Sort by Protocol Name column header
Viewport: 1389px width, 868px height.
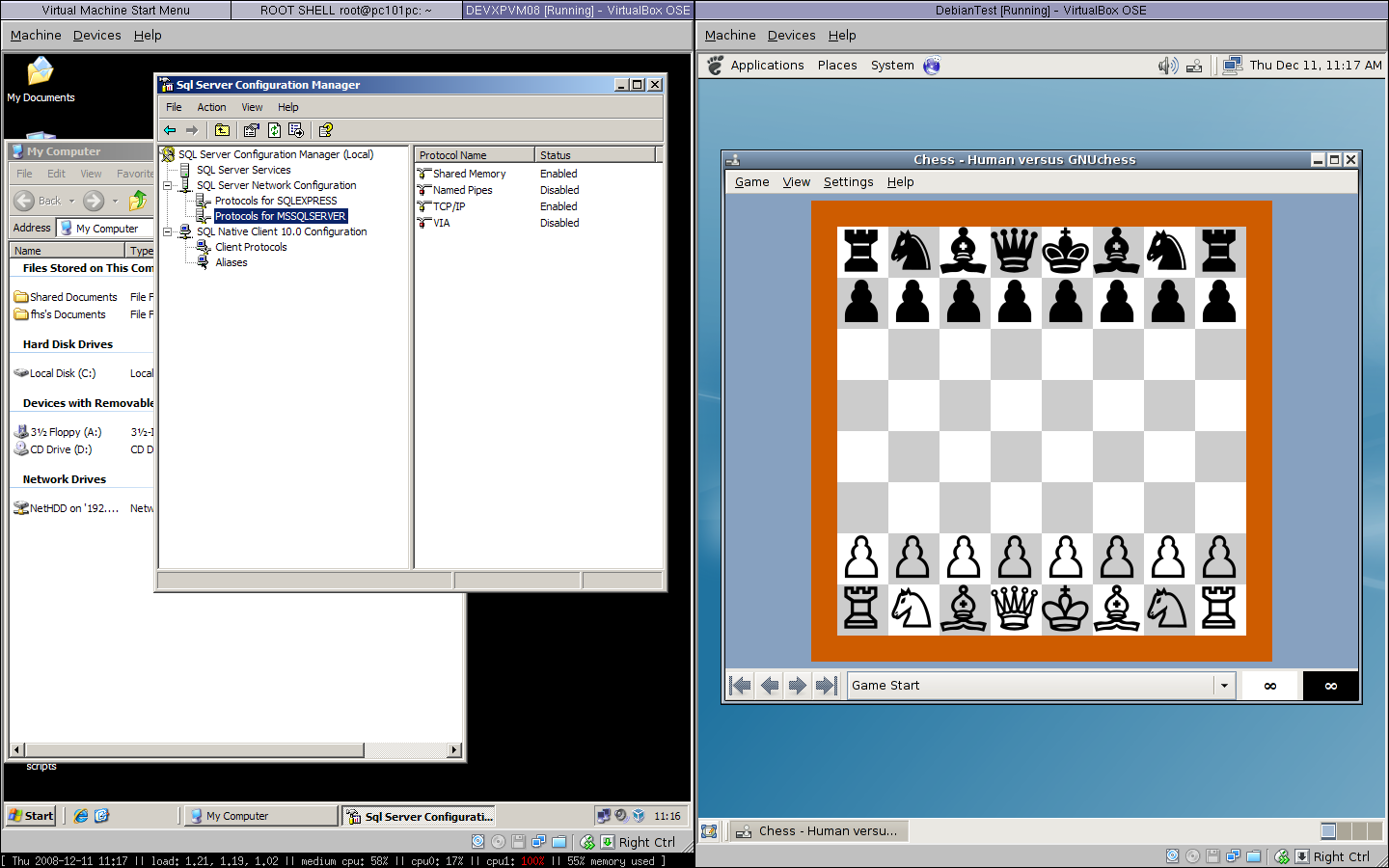click(x=475, y=155)
